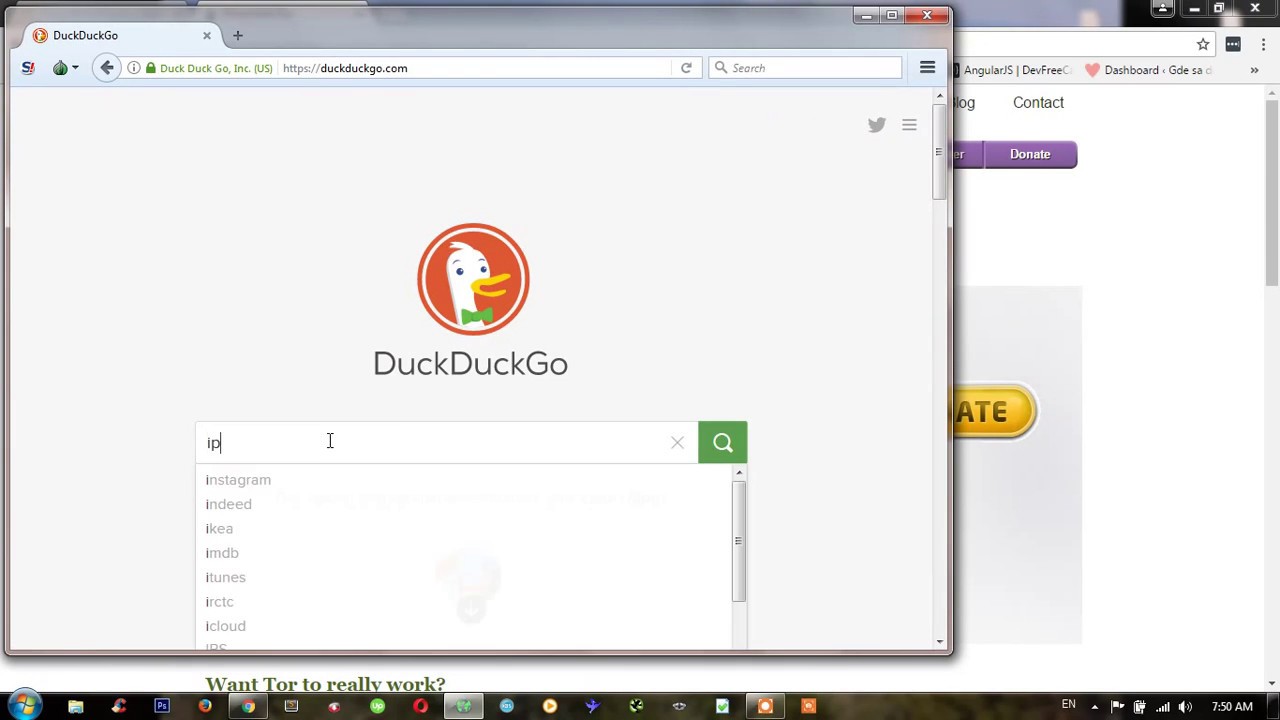Image resolution: width=1280 pixels, height=720 pixels.
Task: Click the Chrome extension icon next to star
Action: 1233,44
